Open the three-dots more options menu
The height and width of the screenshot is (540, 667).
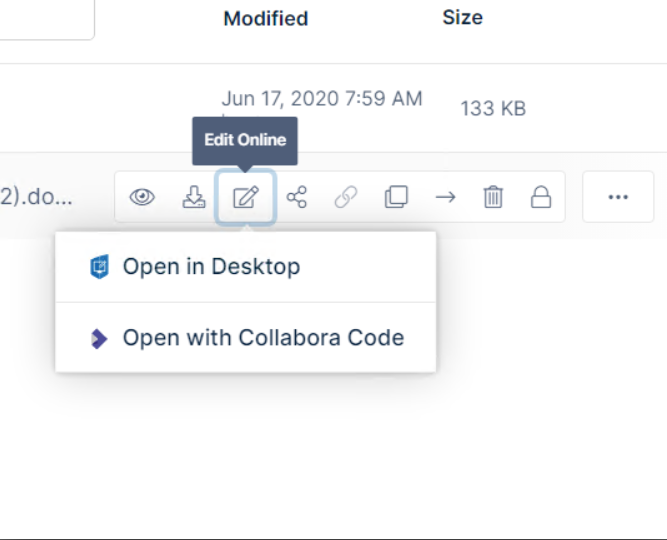pos(618,197)
